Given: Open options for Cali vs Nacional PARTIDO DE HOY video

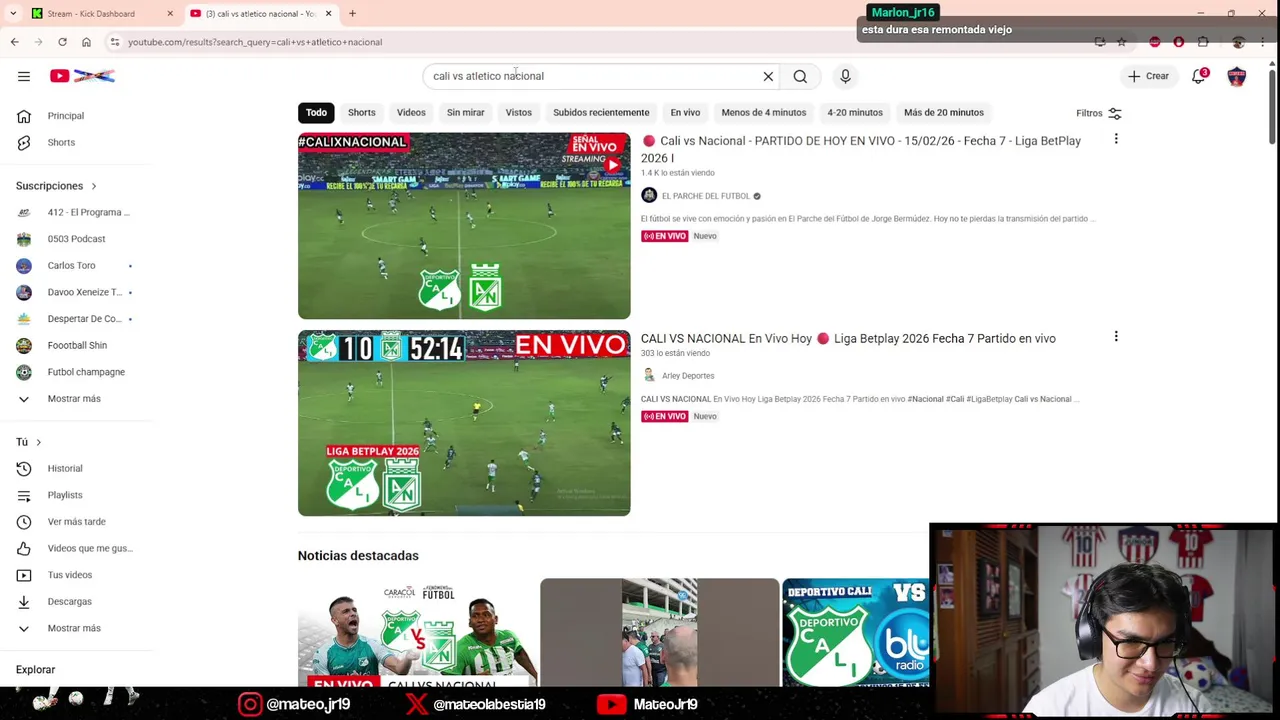Looking at the screenshot, I should click(x=1116, y=140).
